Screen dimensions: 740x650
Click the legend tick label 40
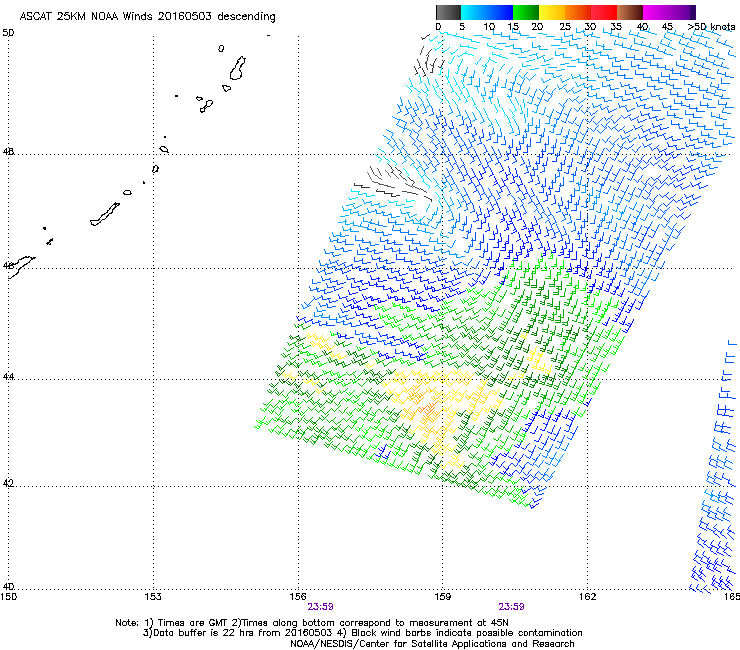[x=642, y=27]
